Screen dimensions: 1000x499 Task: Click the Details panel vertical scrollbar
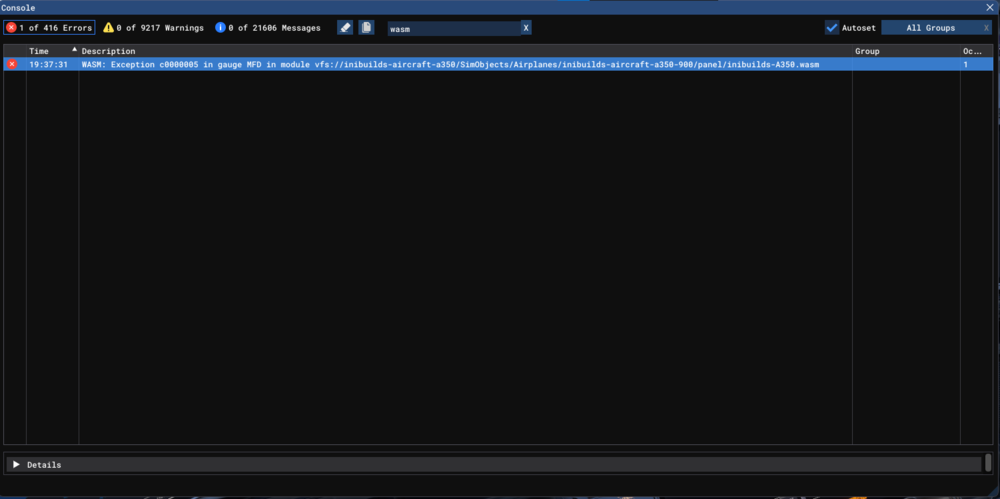click(988, 463)
